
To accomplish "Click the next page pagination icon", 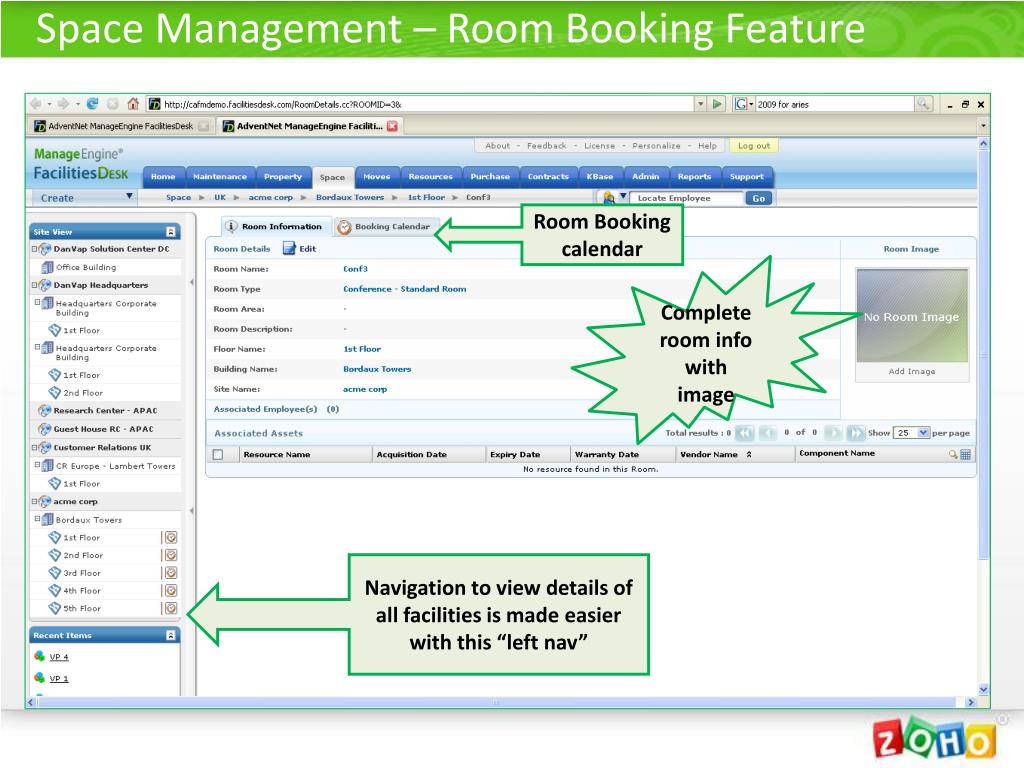I will [833, 432].
